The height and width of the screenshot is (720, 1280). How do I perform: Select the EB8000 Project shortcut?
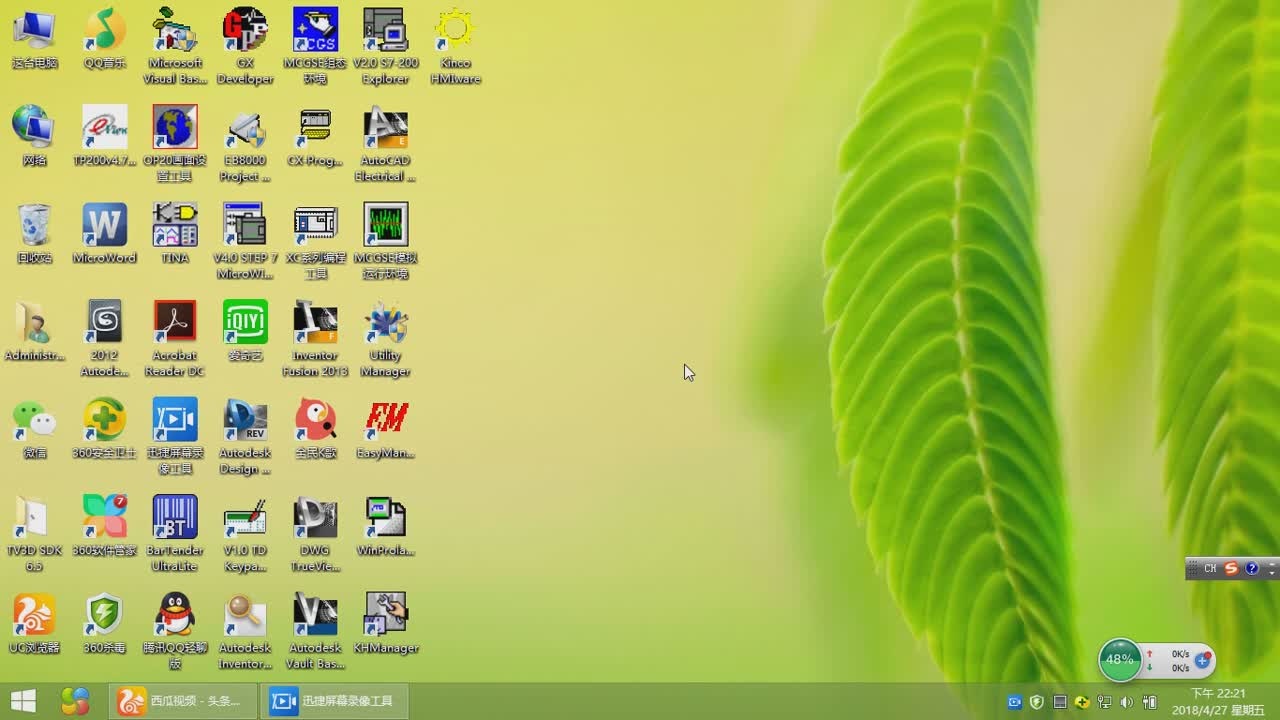coord(245,144)
